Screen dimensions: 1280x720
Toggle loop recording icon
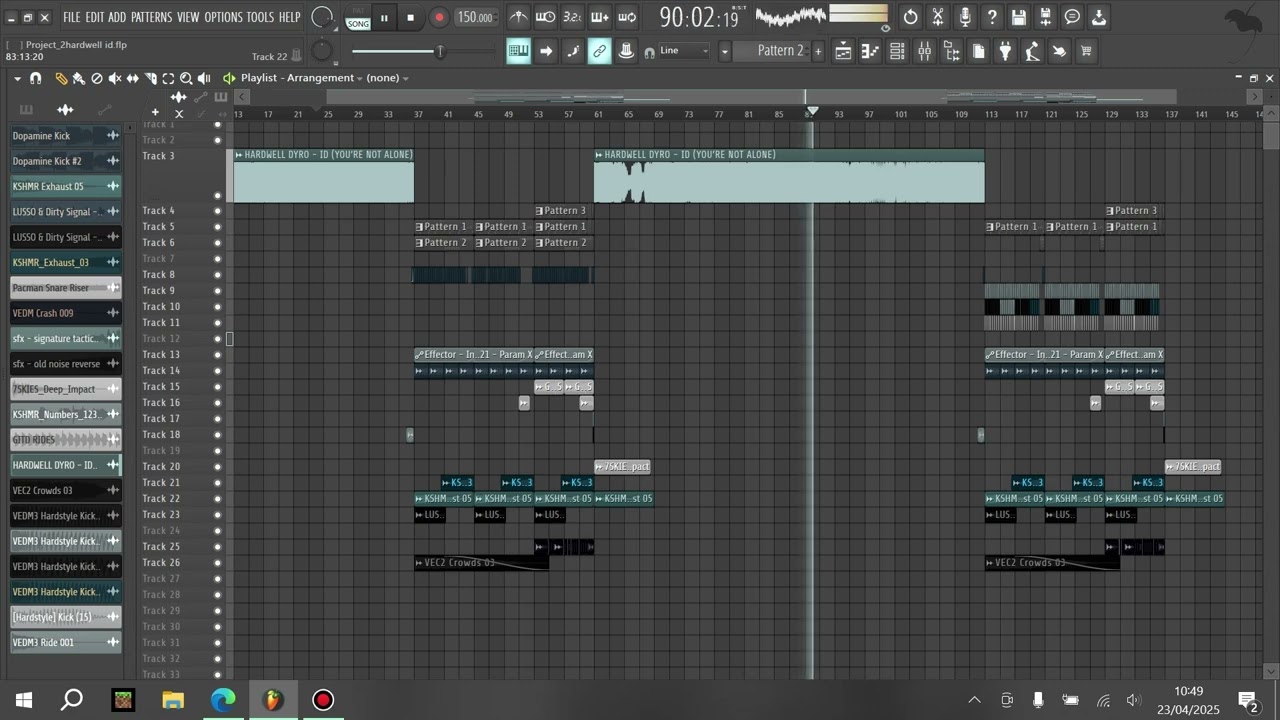(627, 17)
